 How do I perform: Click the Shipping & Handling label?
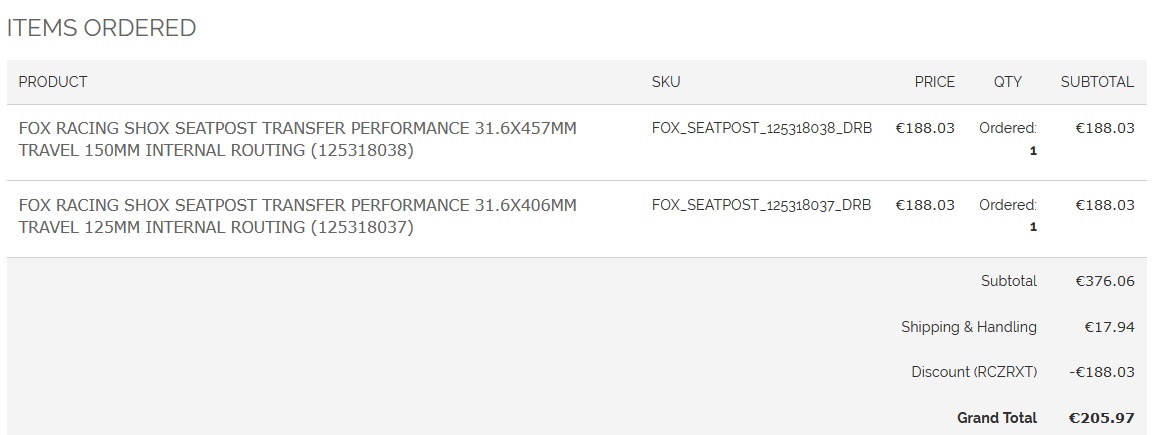click(968, 327)
